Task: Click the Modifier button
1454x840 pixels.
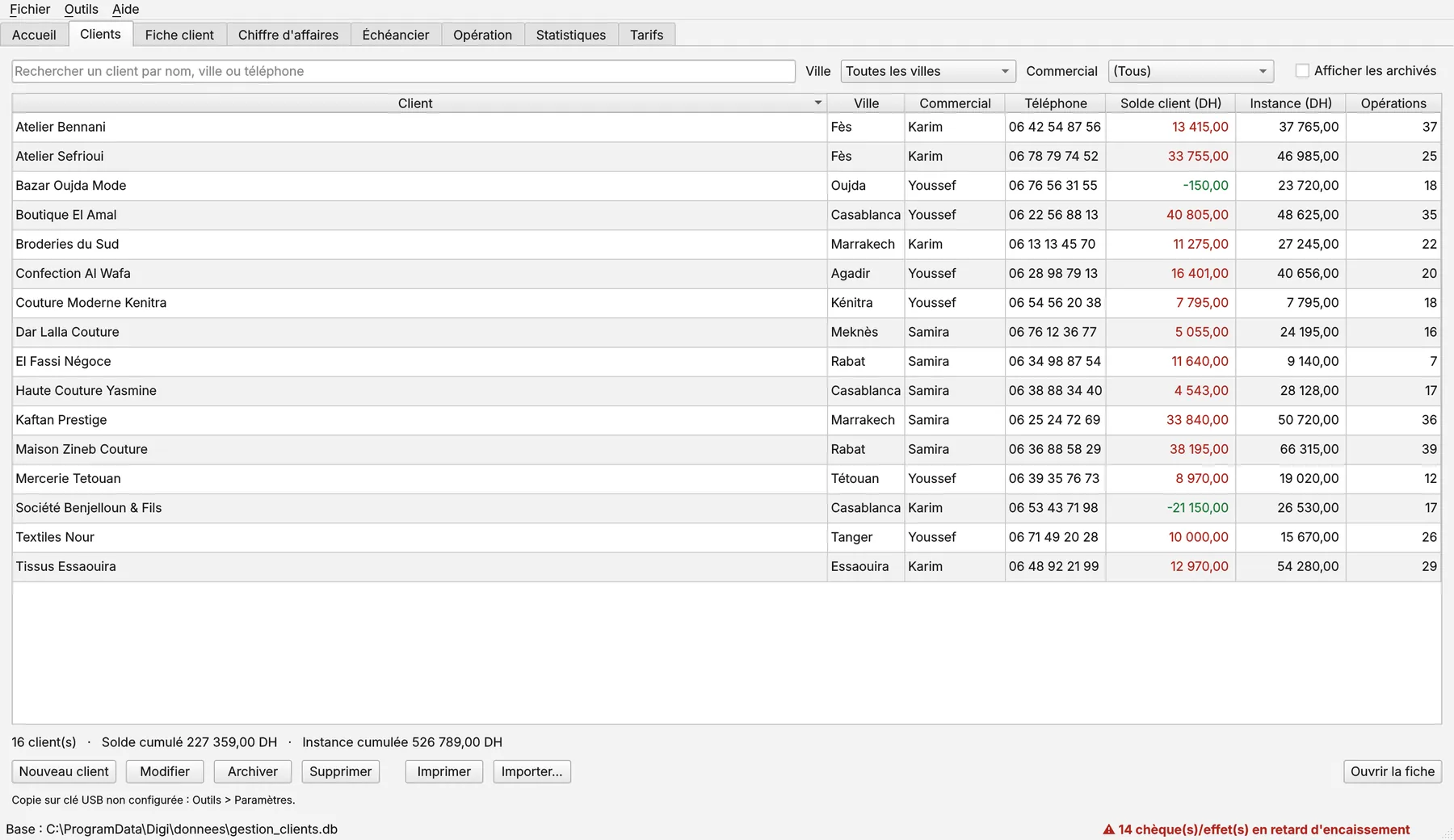Action: click(x=165, y=771)
